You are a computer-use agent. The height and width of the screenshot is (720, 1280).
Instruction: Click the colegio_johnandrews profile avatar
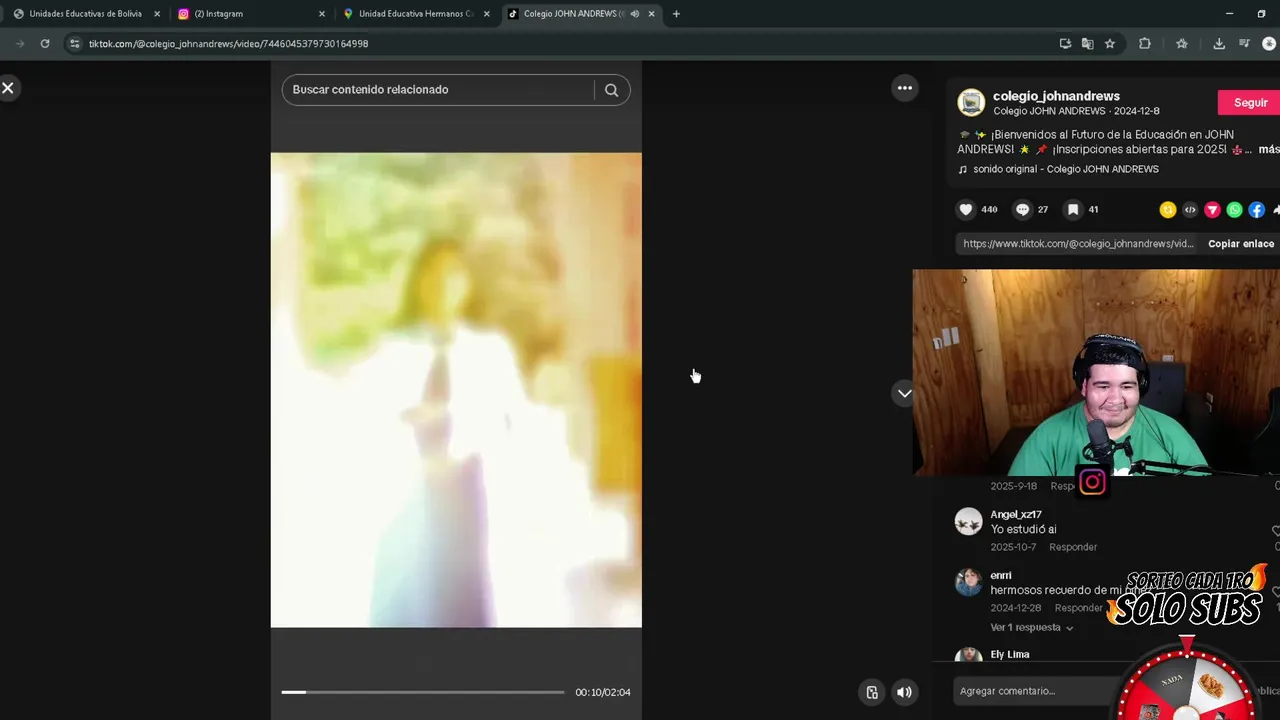(x=971, y=103)
